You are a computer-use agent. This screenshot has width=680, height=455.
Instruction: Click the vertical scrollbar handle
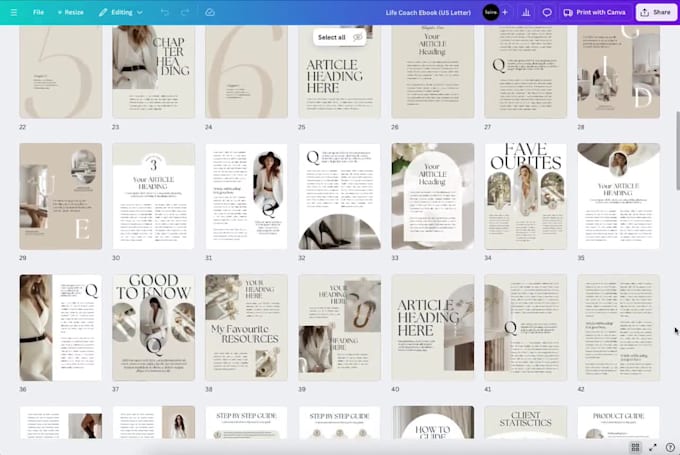[x=677, y=151]
